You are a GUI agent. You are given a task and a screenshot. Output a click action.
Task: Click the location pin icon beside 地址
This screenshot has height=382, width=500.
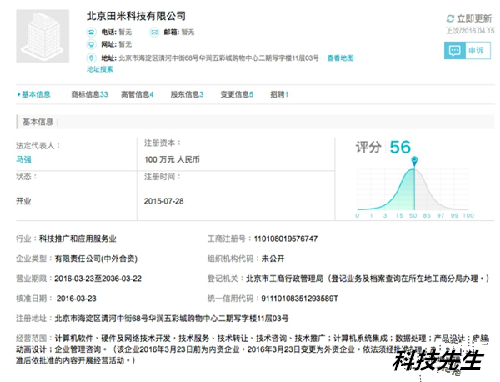pos(91,58)
